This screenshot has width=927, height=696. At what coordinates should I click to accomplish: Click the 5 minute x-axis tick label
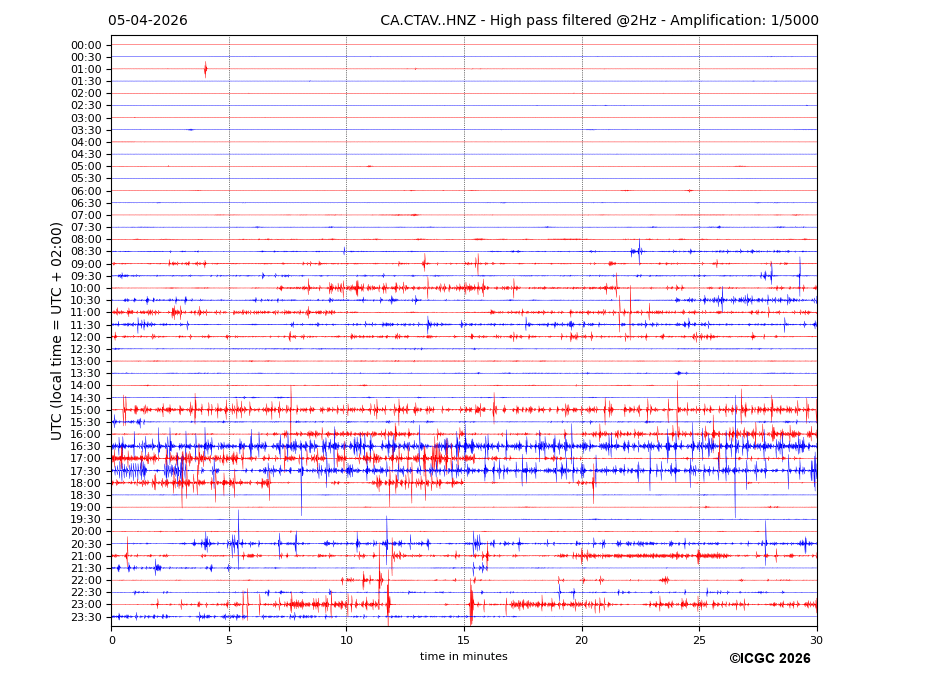pos(229,640)
